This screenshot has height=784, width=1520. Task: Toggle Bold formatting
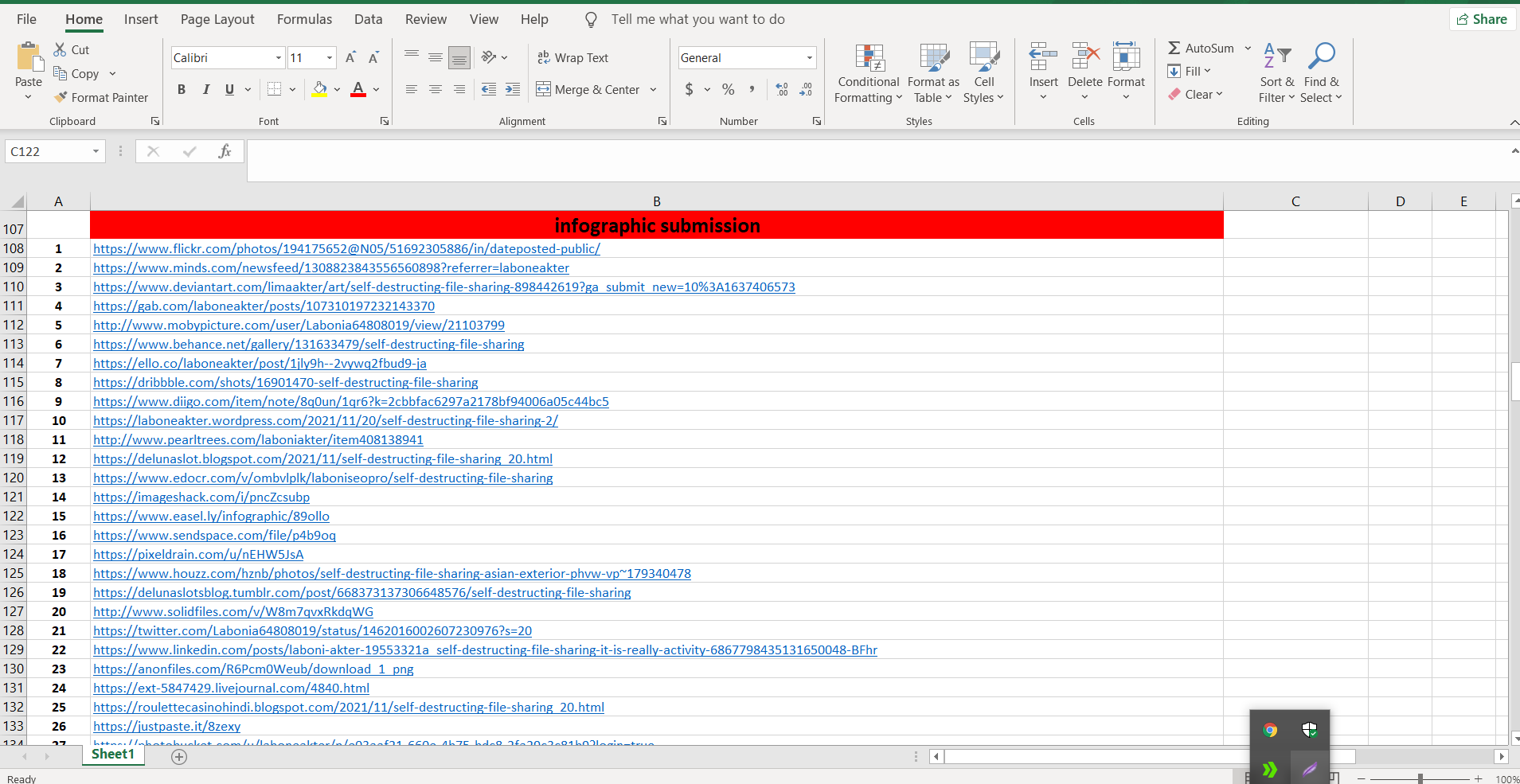pos(182,89)
